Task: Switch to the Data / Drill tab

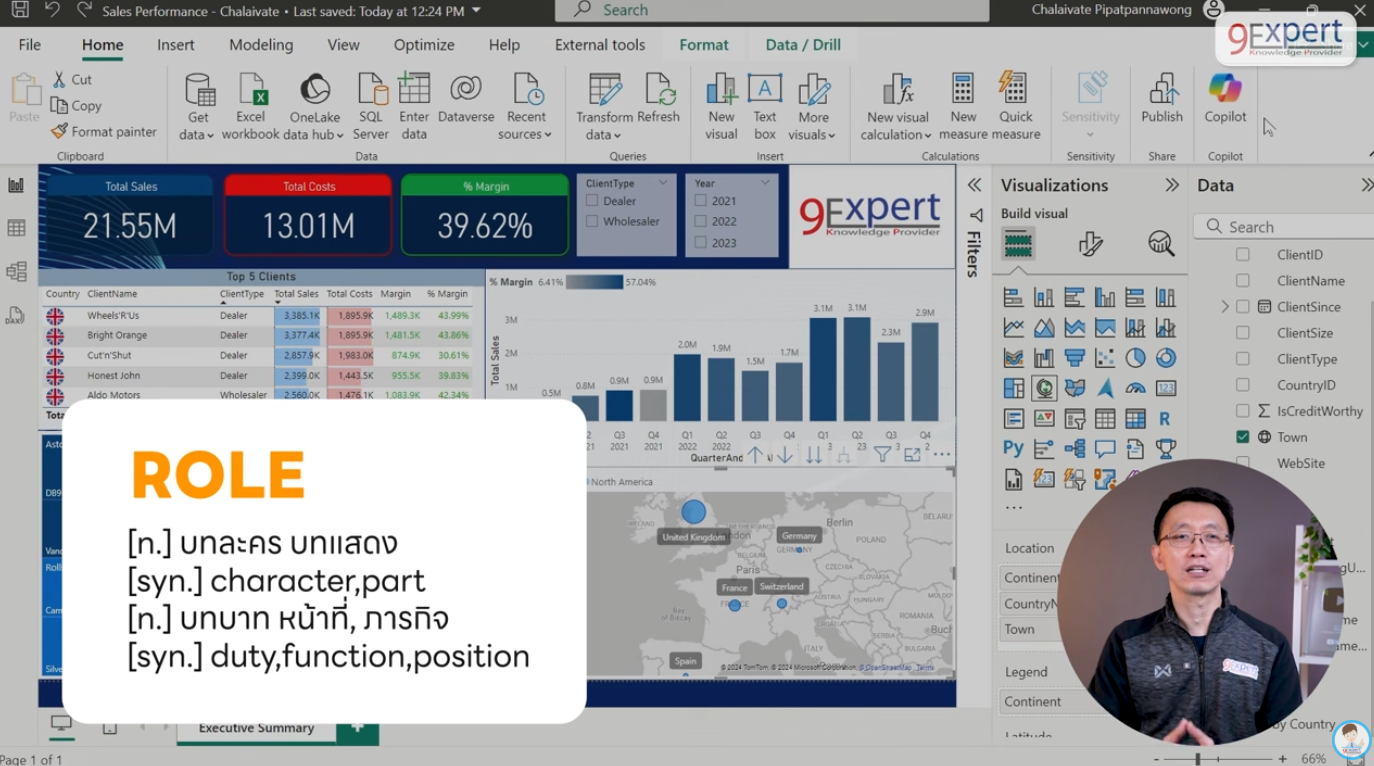Action: (802, 45)
